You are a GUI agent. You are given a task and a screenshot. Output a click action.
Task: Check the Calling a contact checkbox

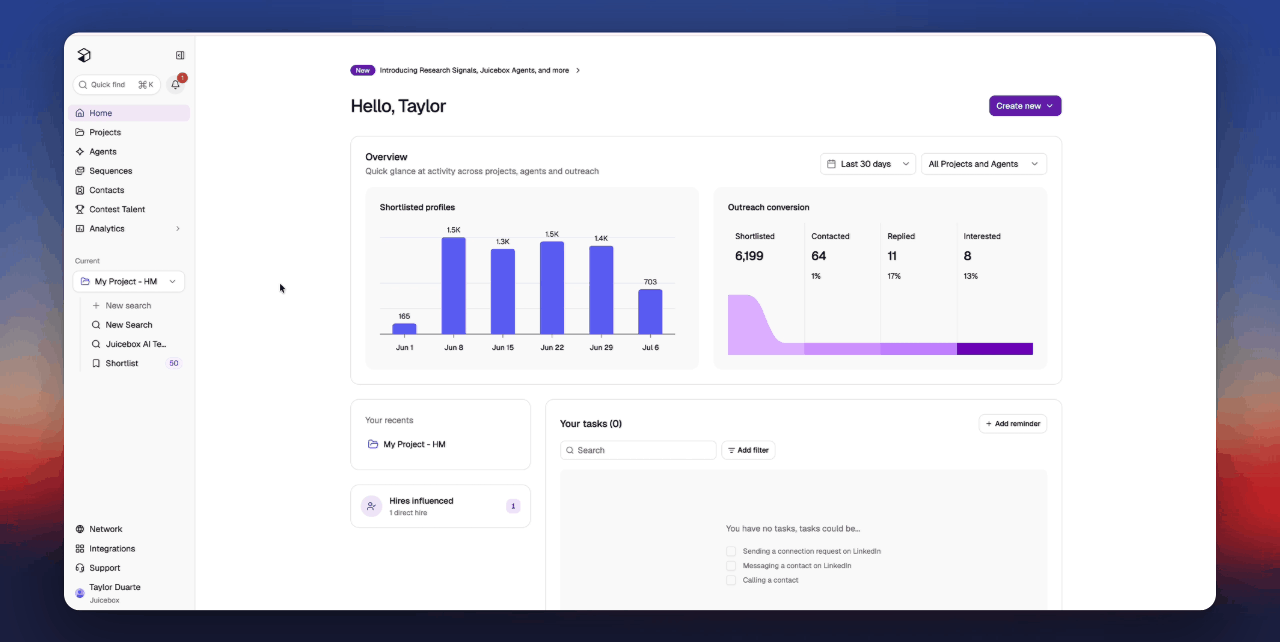click(731, 580)
